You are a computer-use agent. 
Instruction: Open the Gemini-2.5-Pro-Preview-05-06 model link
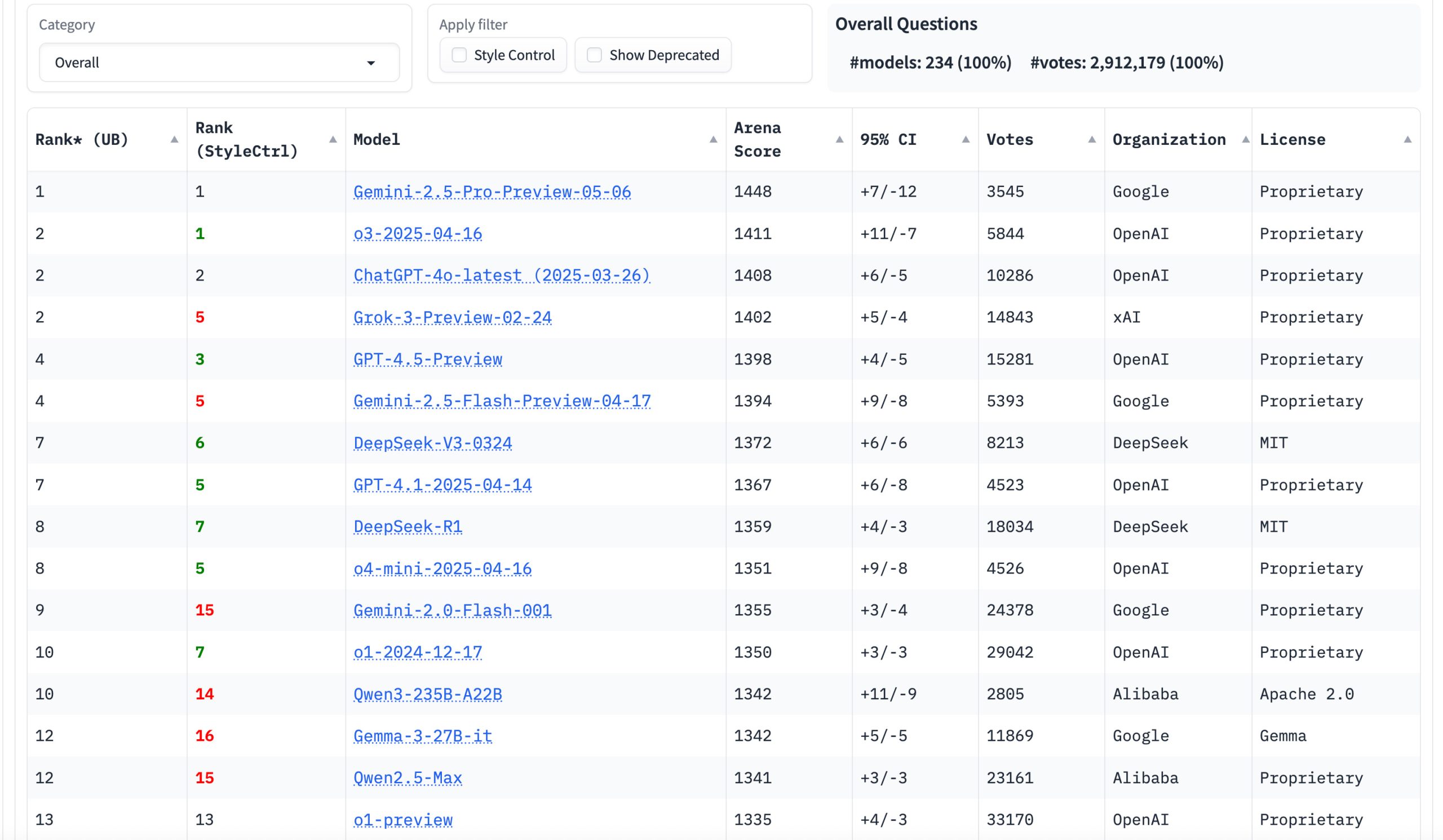coord(492,192)
